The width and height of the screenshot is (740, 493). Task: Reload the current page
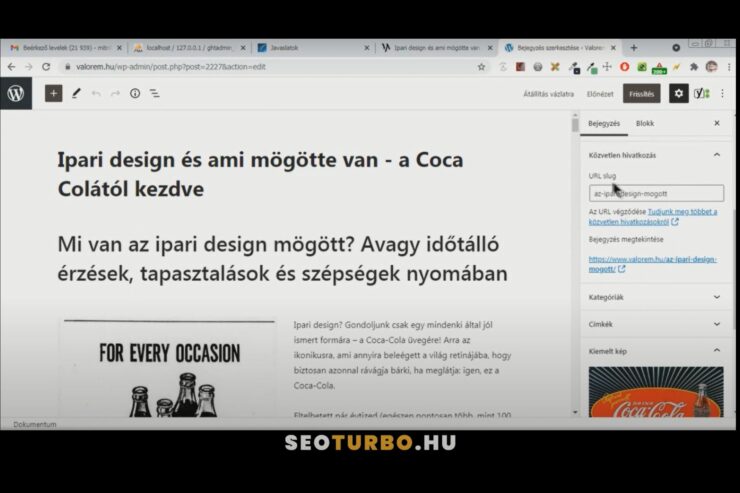click(x=46, y=67)
